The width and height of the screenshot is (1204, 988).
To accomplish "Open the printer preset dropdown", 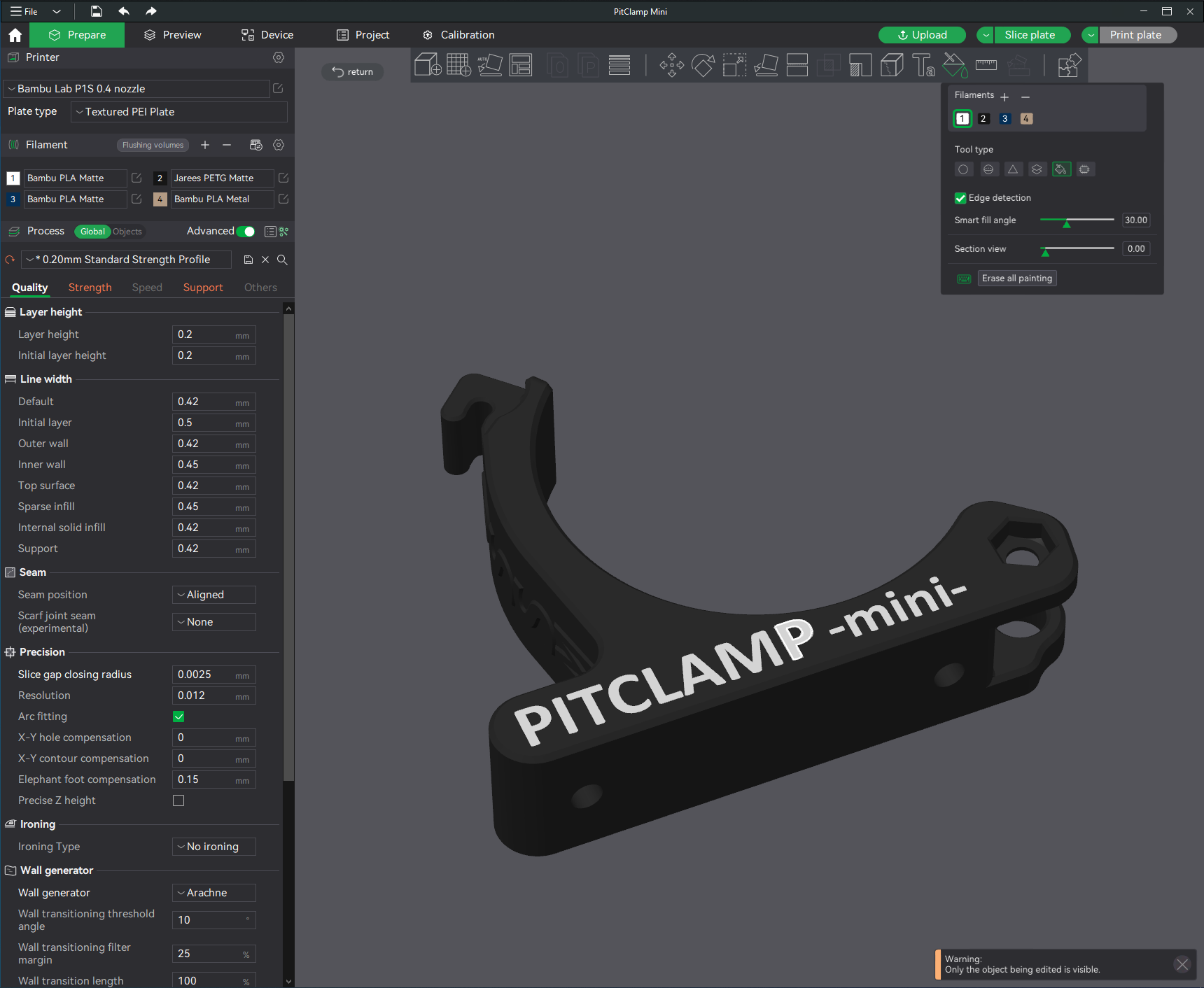I will point(136,89).
